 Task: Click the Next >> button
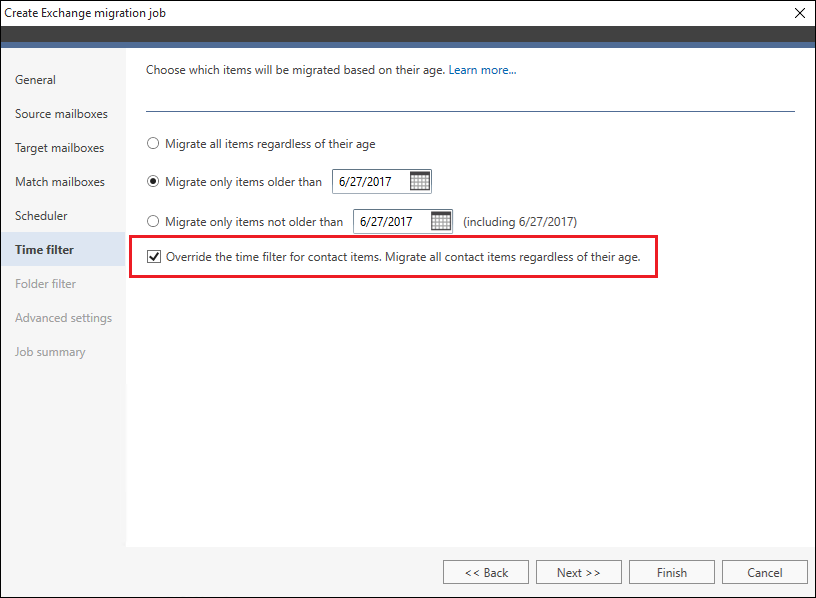coord(579,572)
